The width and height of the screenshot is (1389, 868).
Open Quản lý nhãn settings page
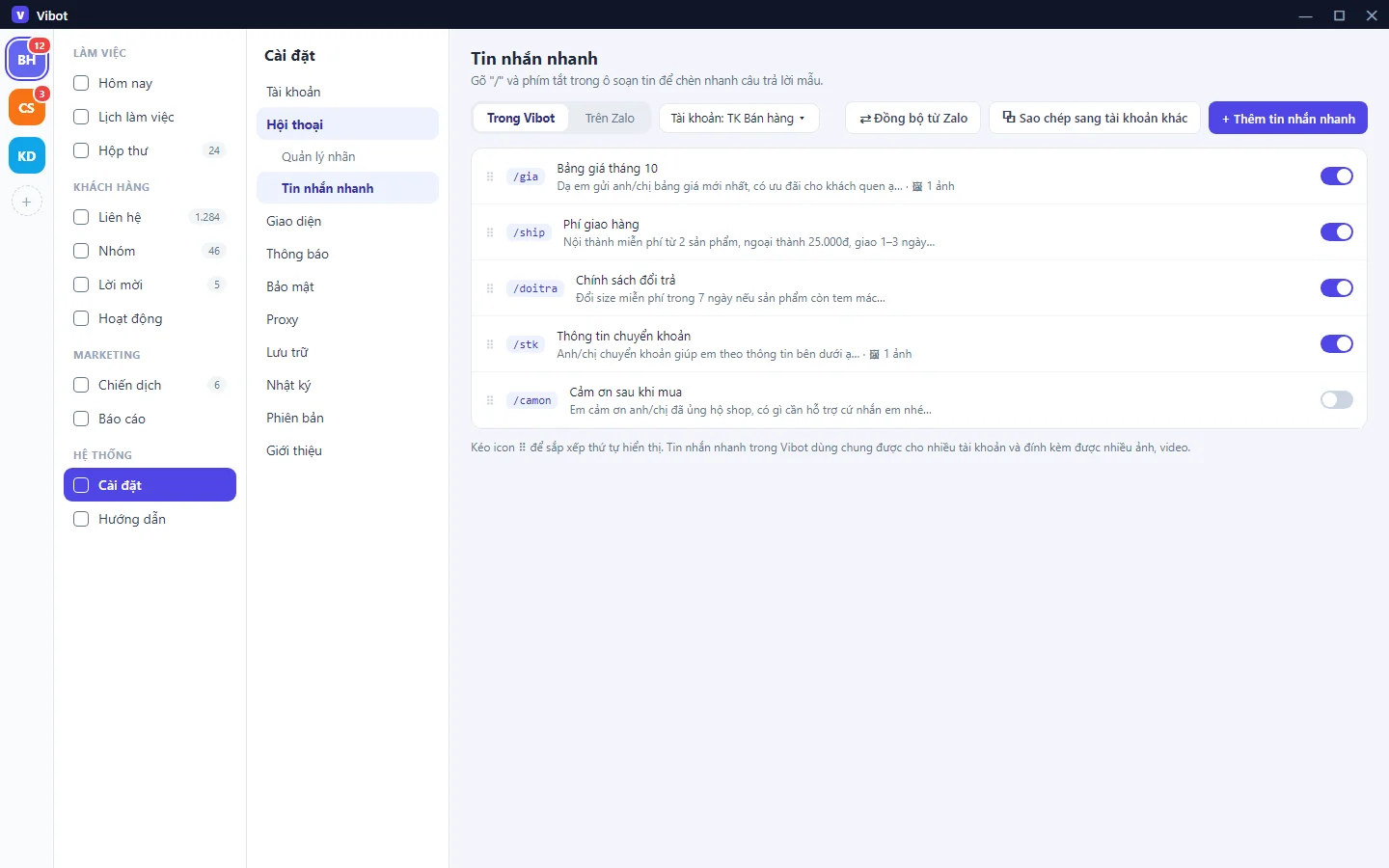[x=347, y=156]
